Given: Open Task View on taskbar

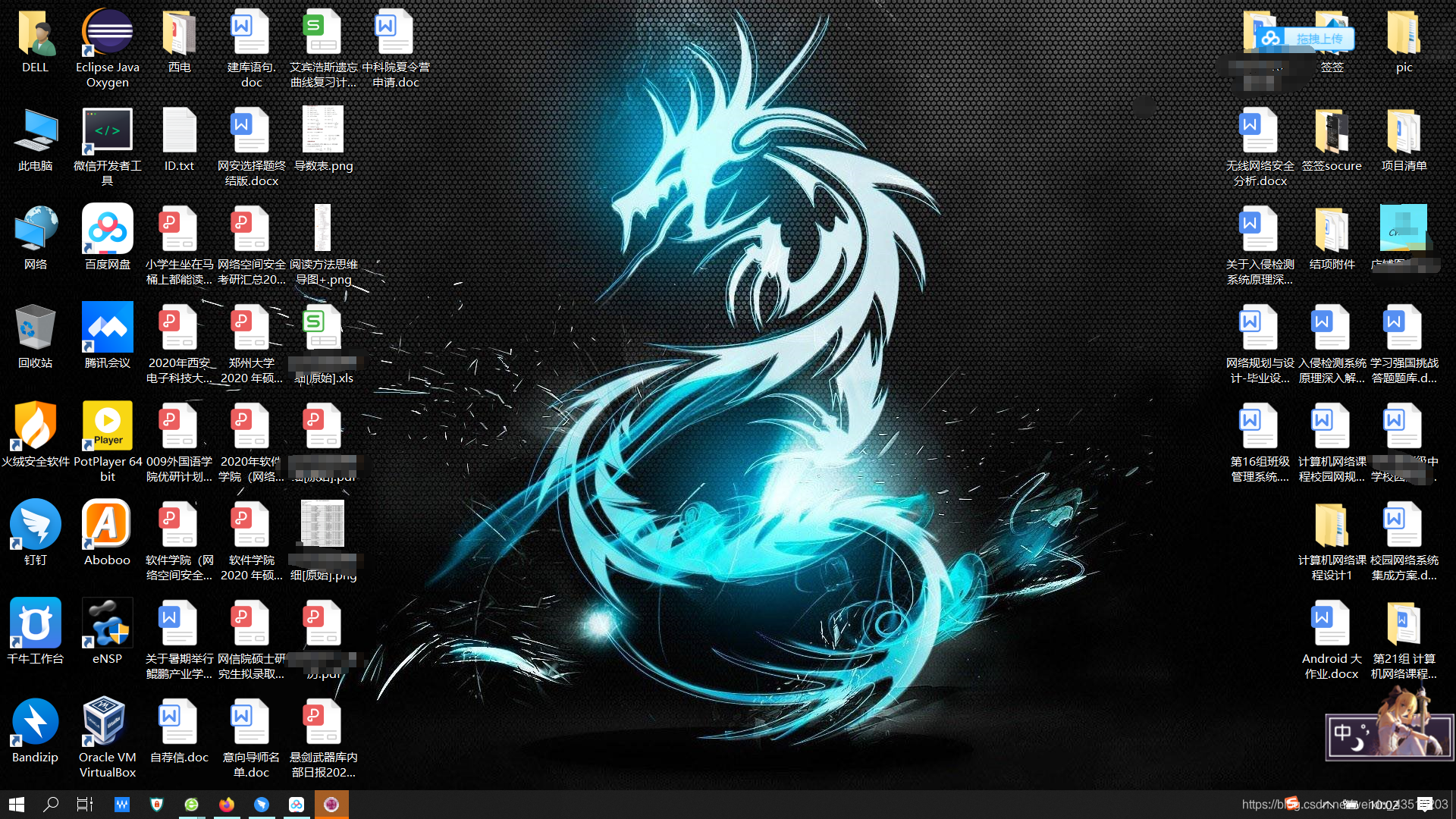Looking at the screenshot, I should [85, 805].
